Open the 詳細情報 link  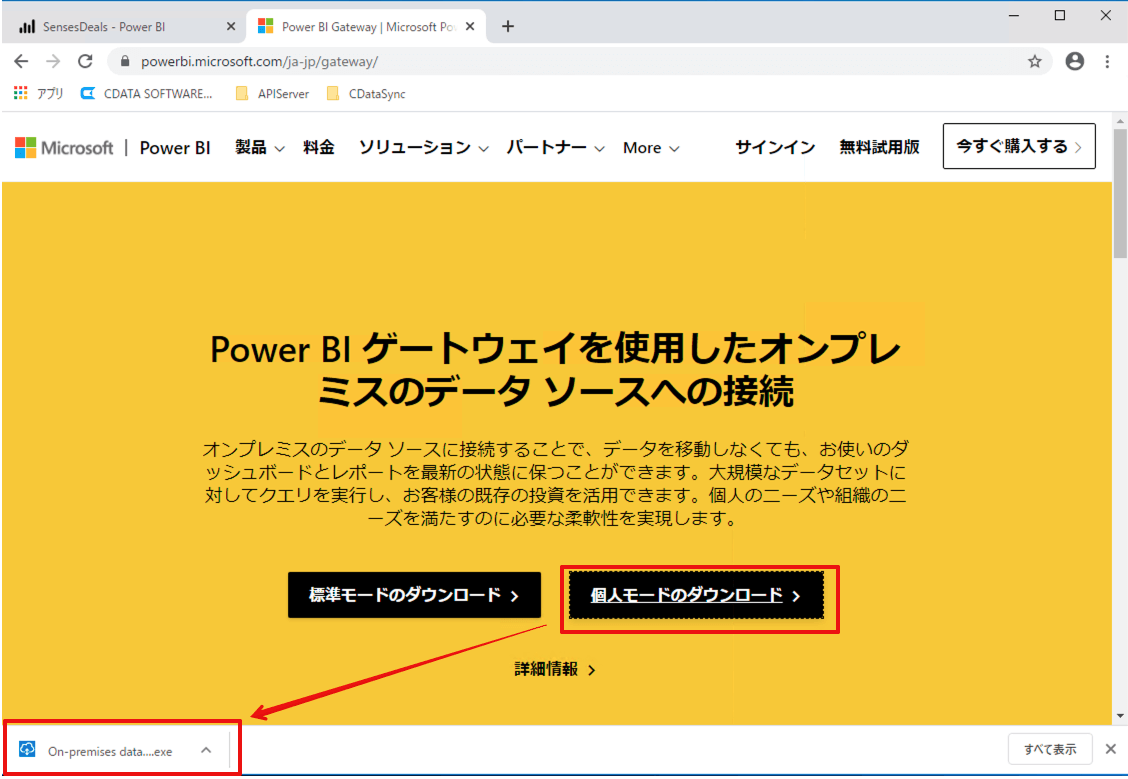(x=555, y=670)
